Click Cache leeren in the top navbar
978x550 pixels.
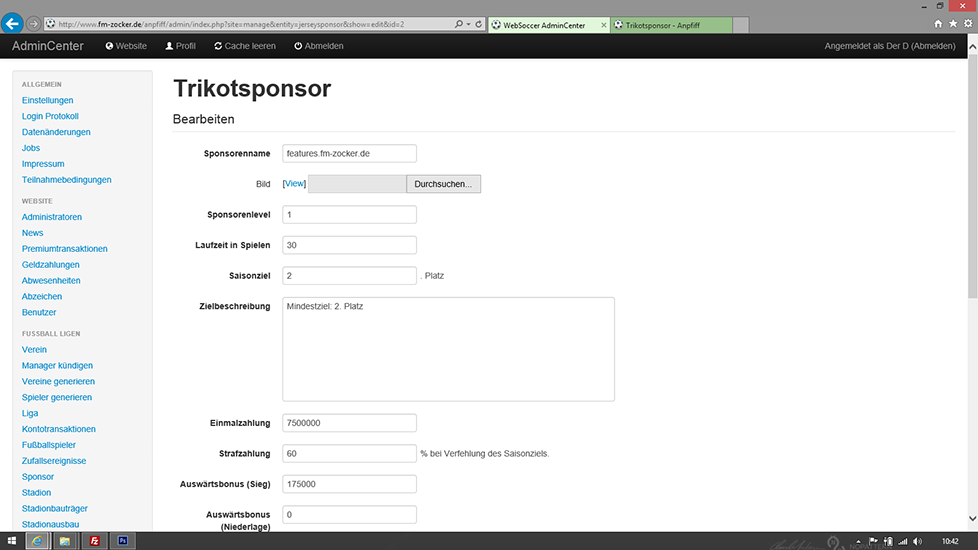244,46
